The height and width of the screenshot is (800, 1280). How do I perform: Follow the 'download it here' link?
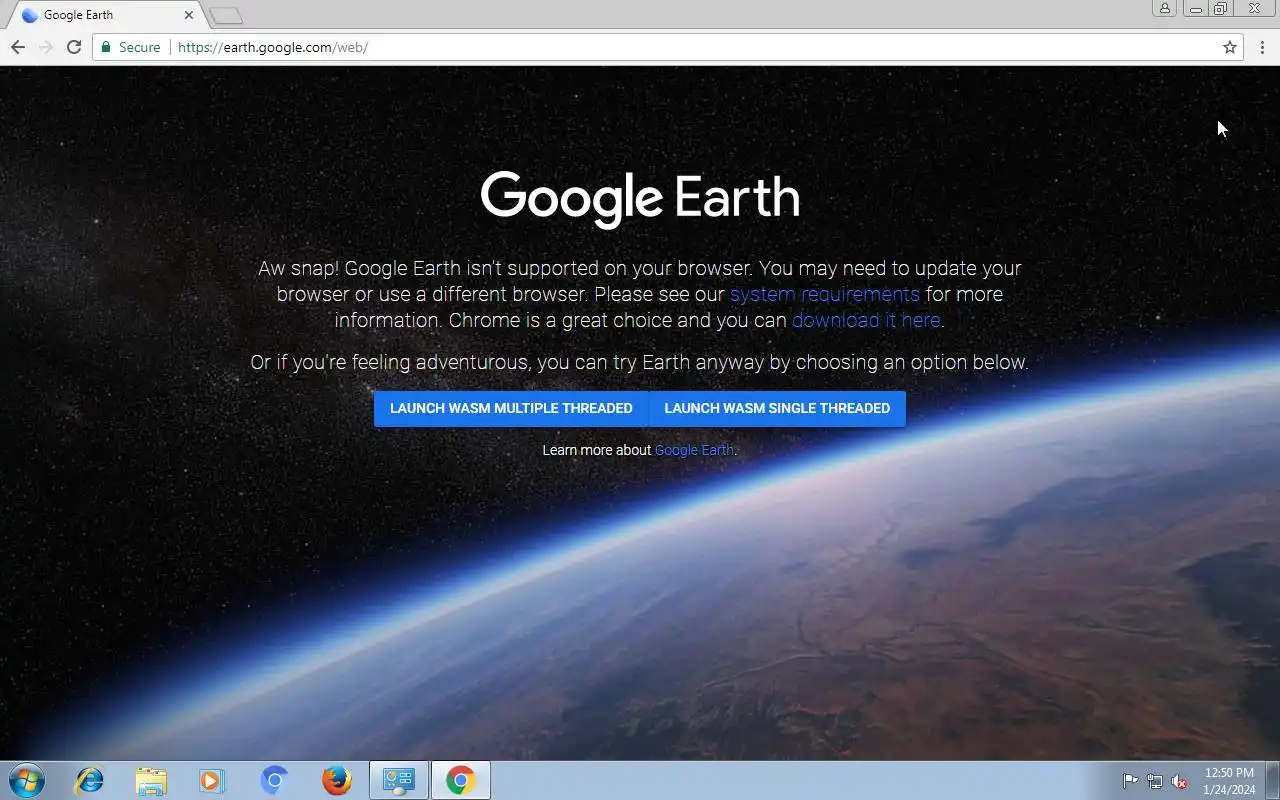click(866, 320)
